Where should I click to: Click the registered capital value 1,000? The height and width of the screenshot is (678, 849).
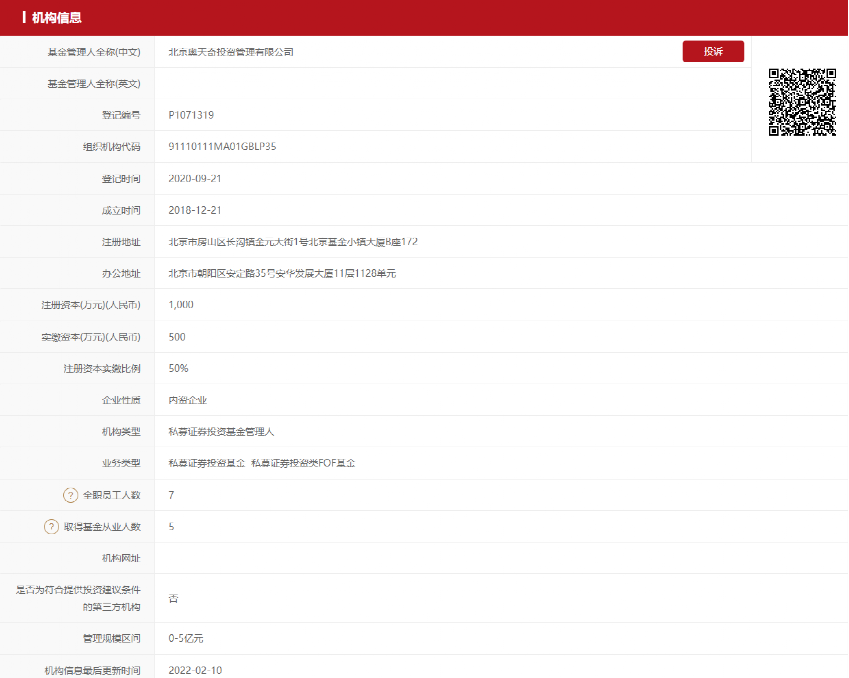pos(181,305)
